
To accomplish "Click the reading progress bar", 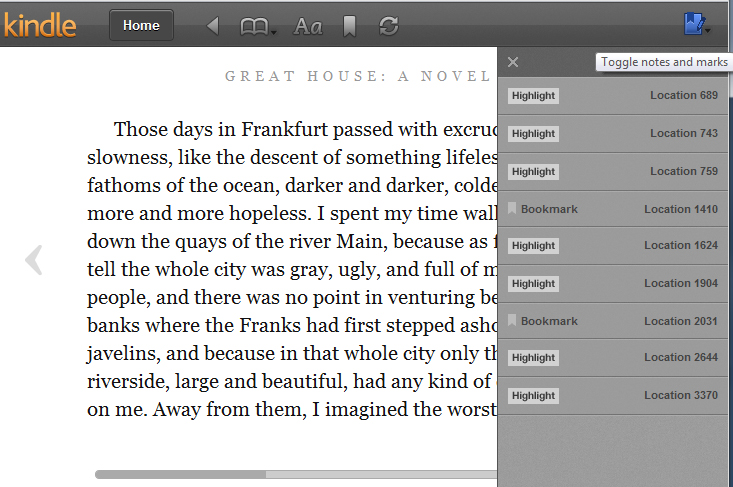I will coord(296,474).
